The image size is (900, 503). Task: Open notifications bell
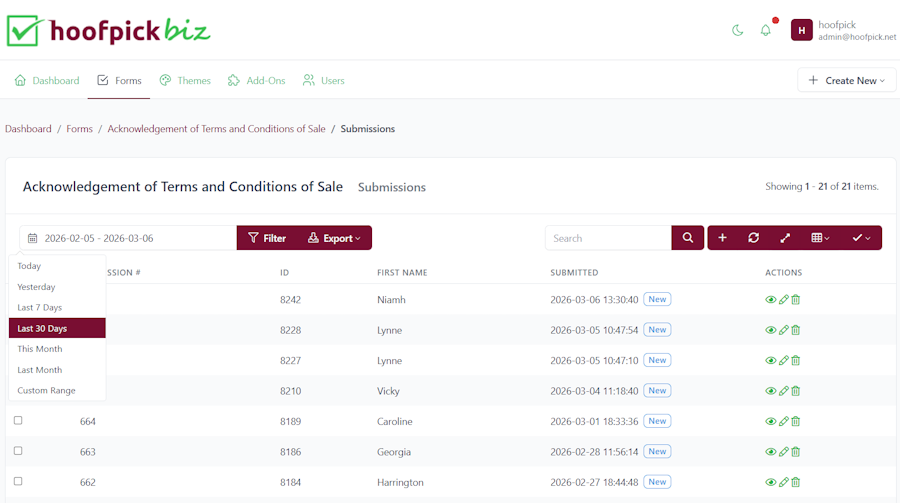point(766,30)
